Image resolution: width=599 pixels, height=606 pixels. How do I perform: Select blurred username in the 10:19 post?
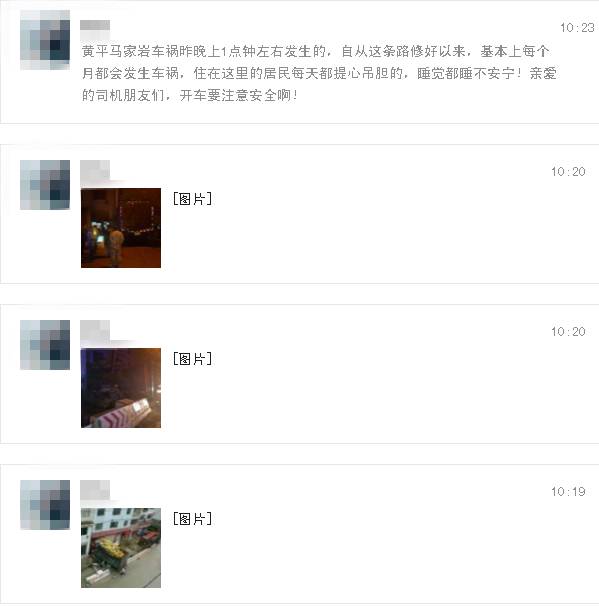coord(95,490)
